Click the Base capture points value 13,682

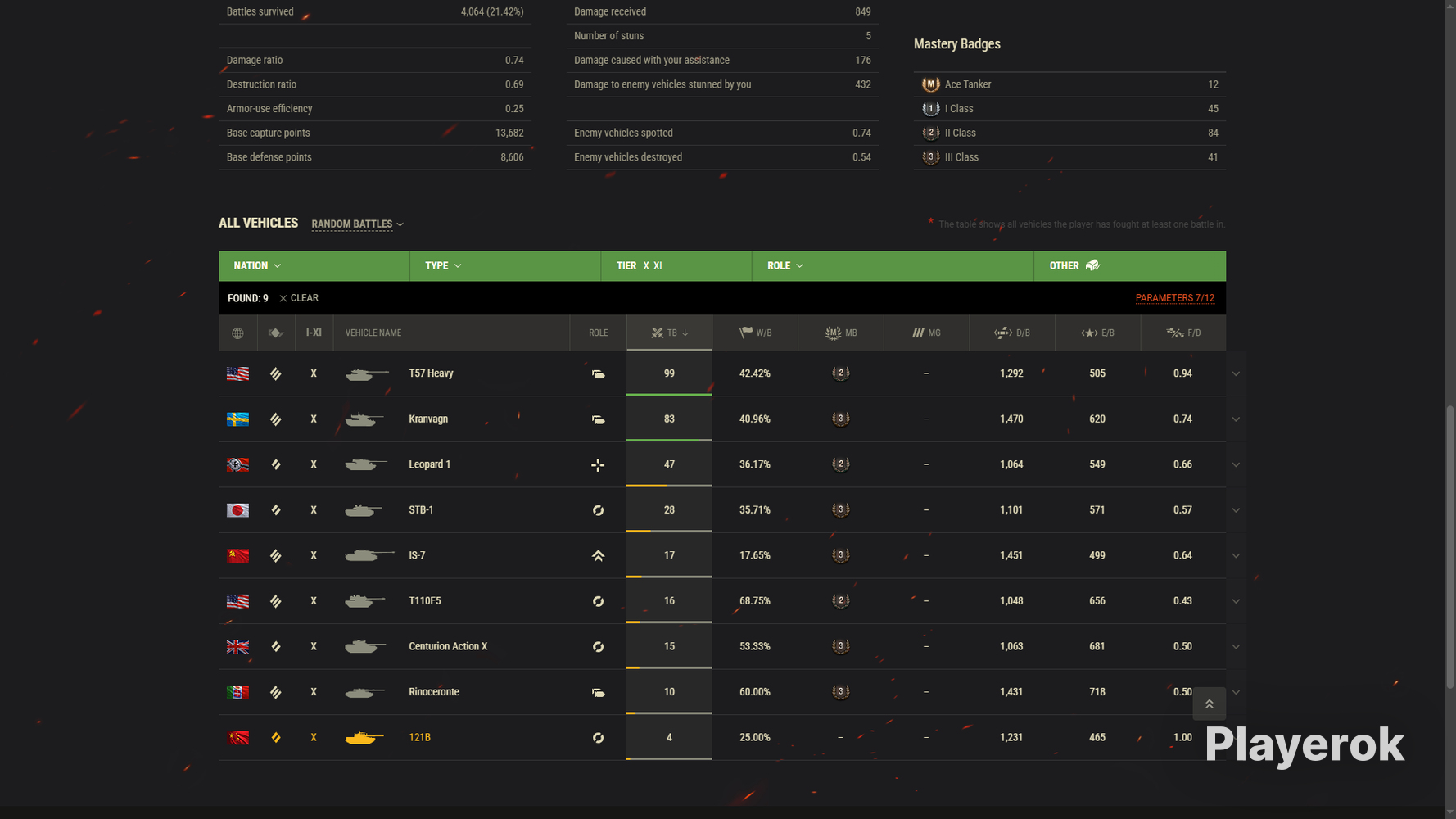click(509, 133)
